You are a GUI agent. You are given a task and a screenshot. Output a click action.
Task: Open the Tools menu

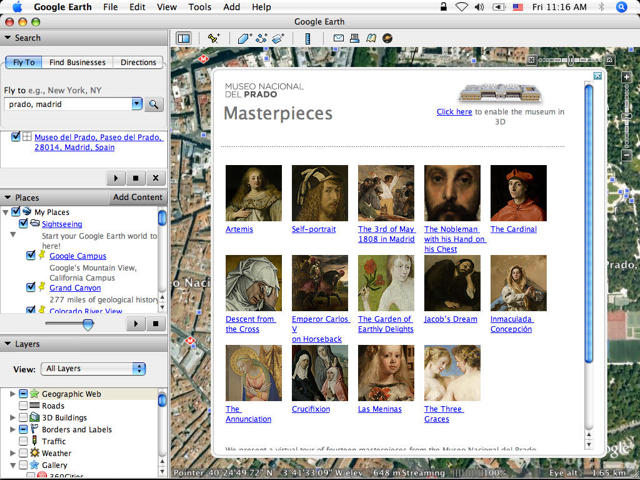coord(199,7)
